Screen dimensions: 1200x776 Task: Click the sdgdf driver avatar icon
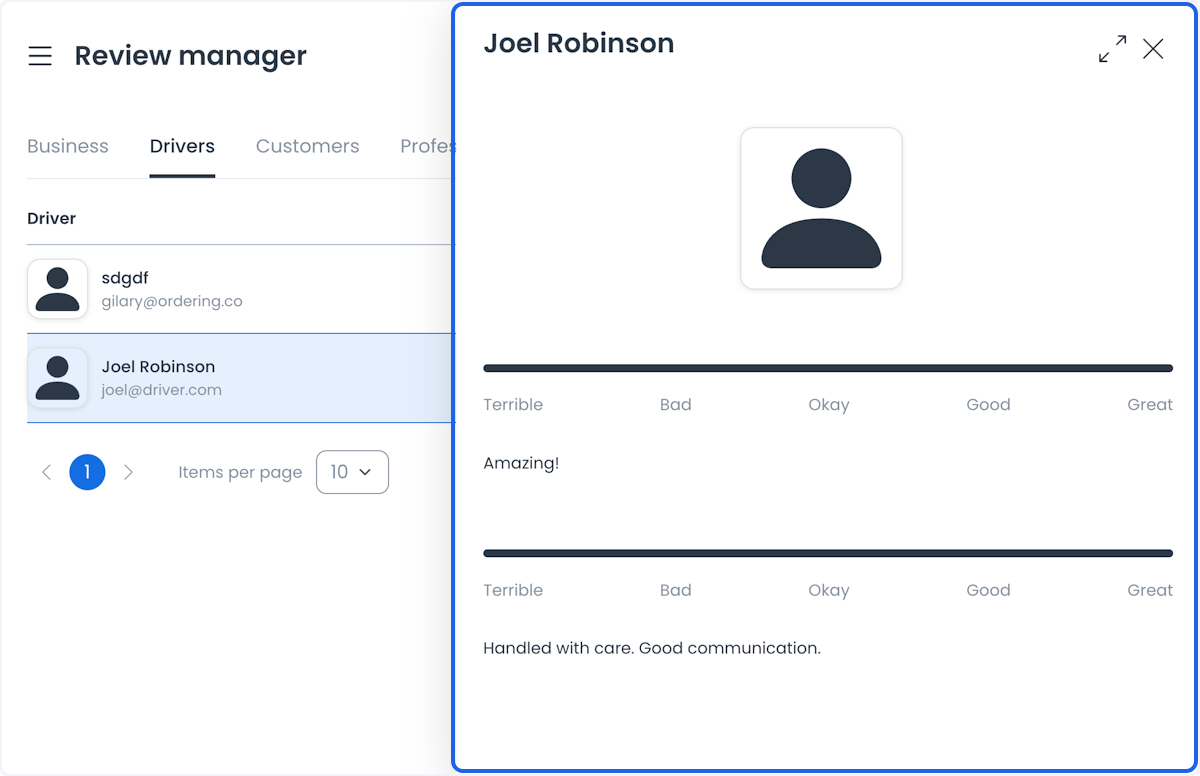[x=58, y=289]
